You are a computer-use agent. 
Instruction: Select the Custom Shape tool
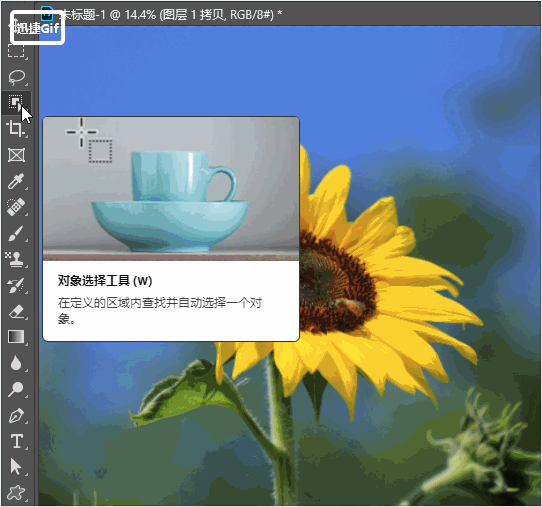click(x=16, y=493)
